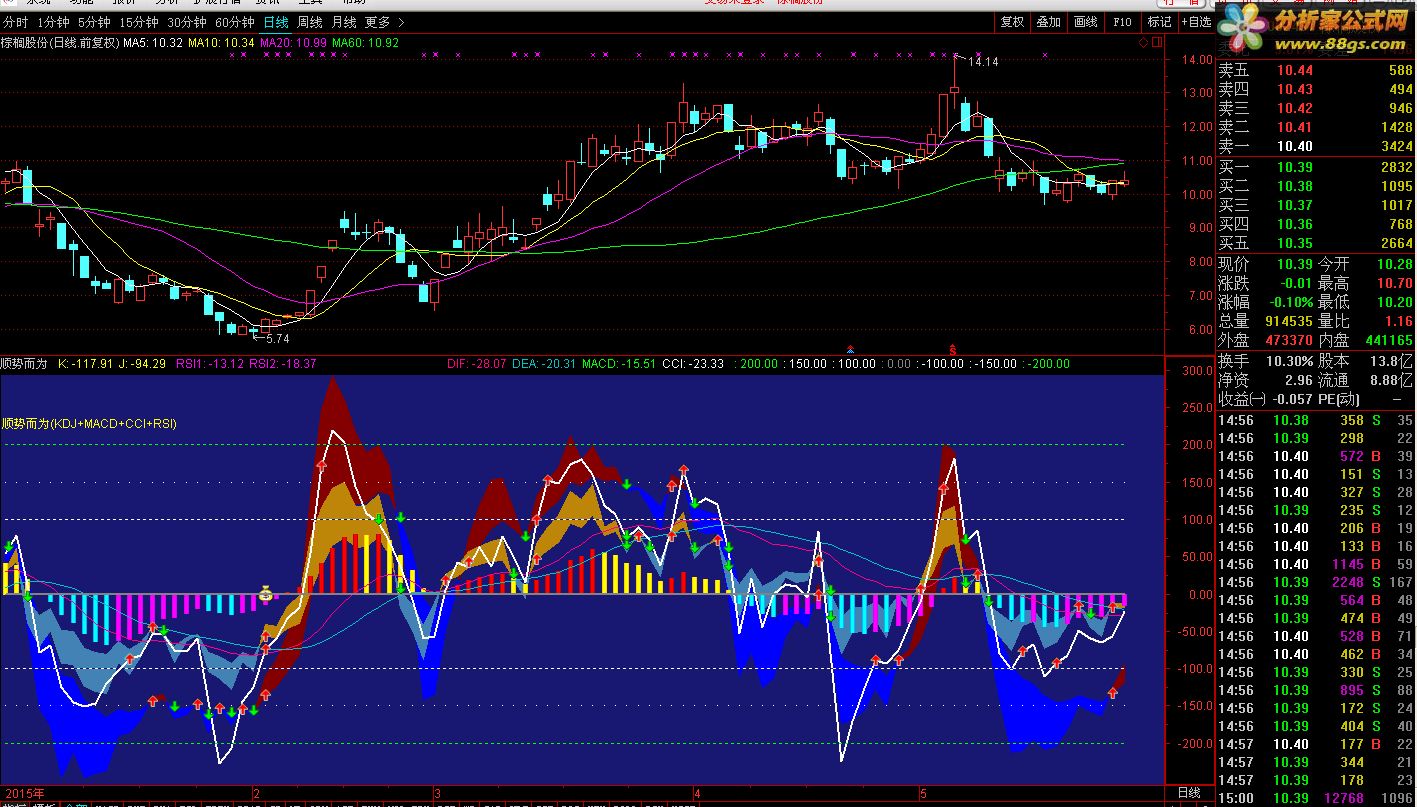Viewport: 1417px width, 807px height.
Task: Switch to the 日线 daily tab
Action: (x=275, y=22)
